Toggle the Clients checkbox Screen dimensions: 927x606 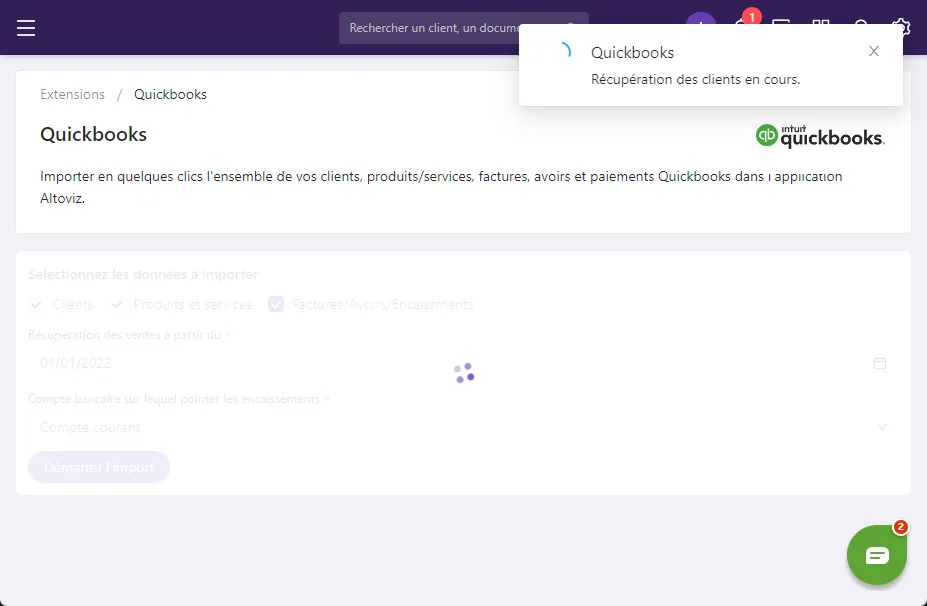[x=36, y=304]
